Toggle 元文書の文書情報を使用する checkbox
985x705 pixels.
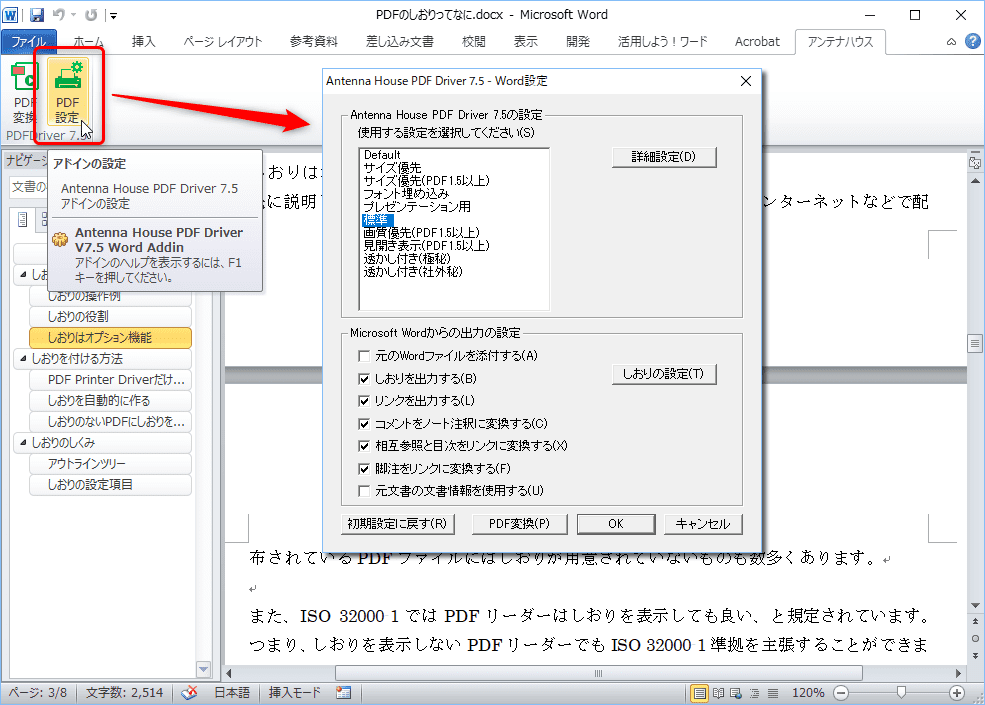click(365, 491)
